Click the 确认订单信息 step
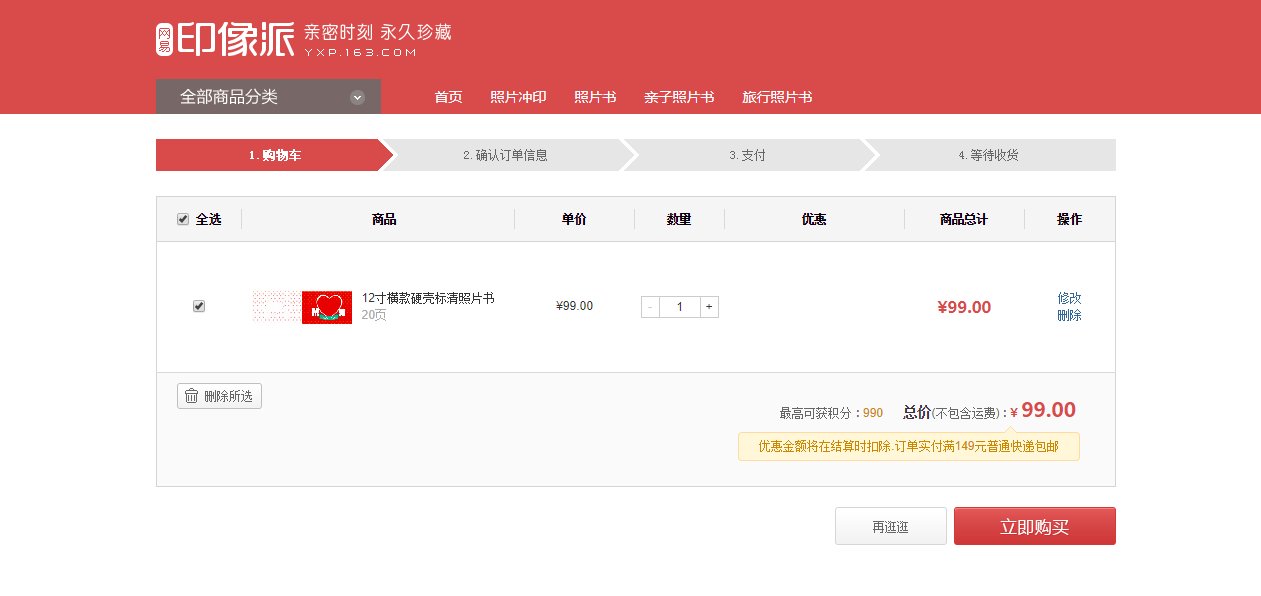This screenshot has height=596, width=1261. (505, 155)
